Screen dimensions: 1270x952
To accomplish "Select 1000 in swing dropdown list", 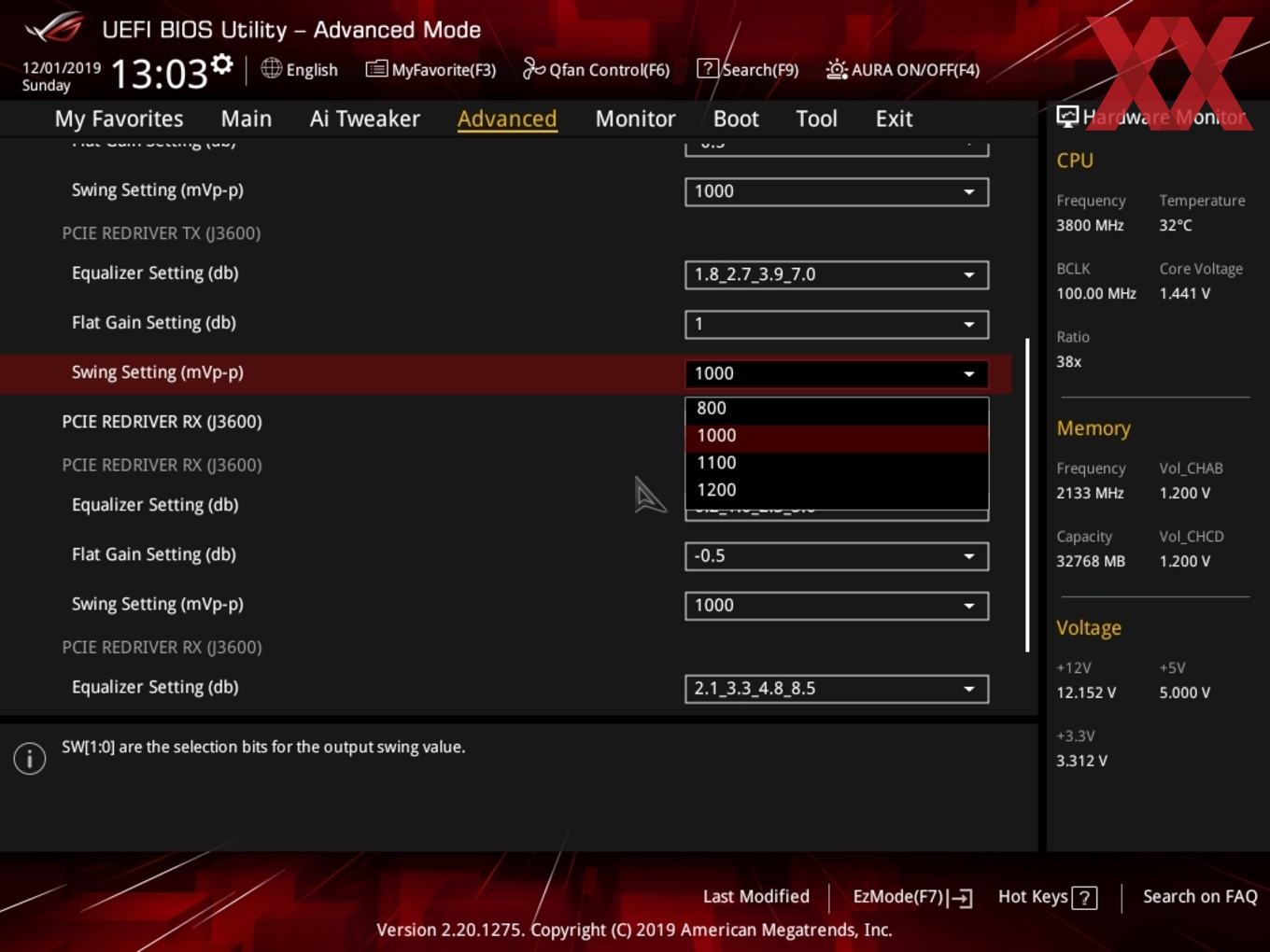I will (x=837, y=436).
